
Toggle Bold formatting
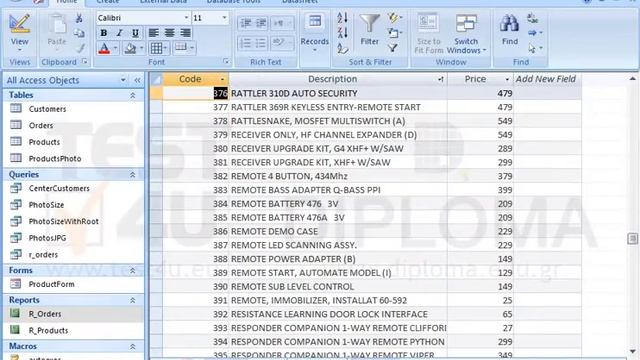tap(104, 33)
